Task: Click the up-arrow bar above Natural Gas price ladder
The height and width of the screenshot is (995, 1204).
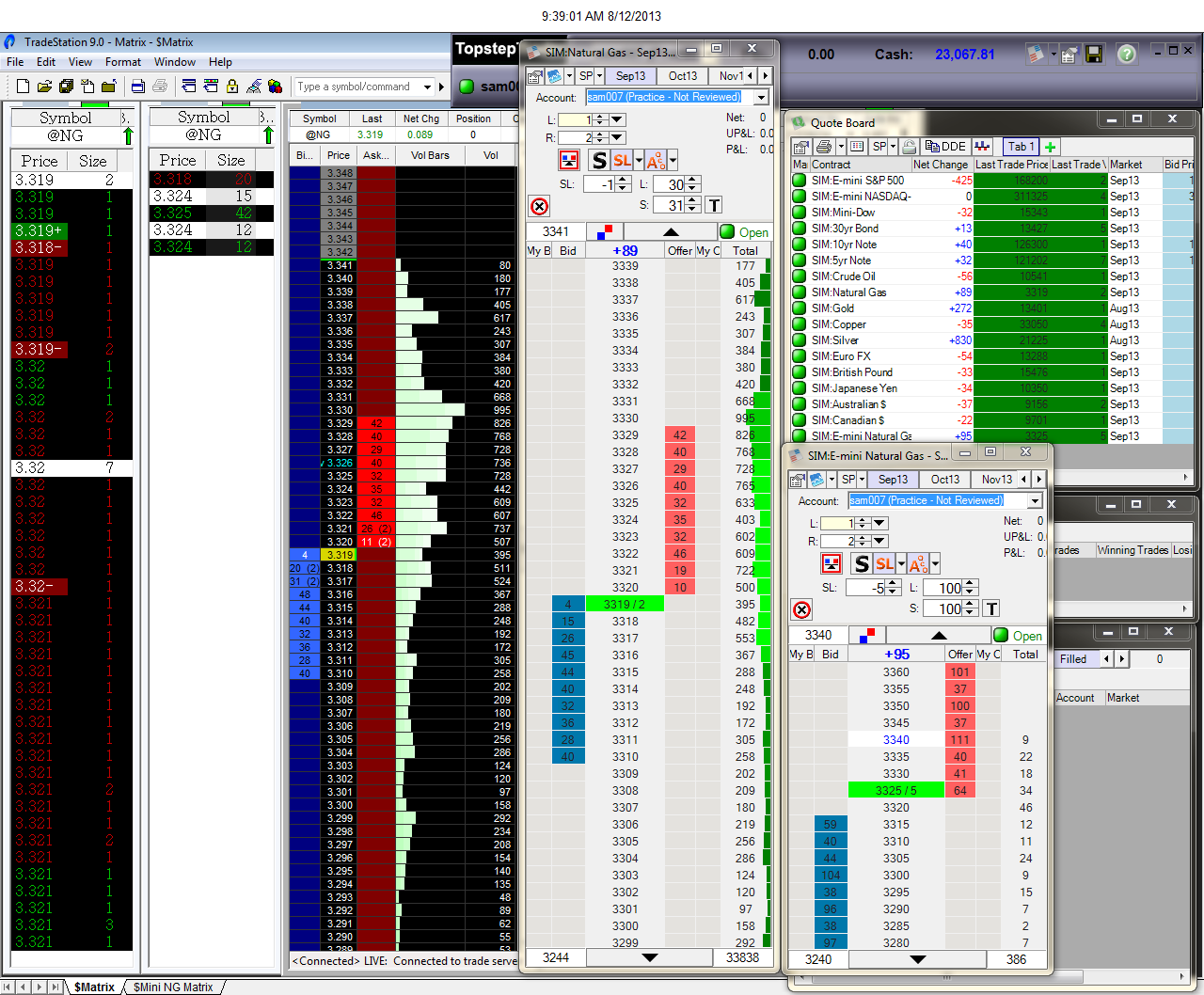Action: [671, 231]
